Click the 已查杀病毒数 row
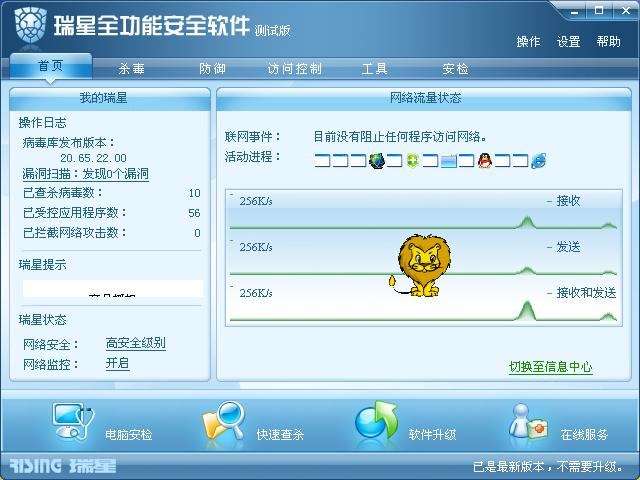Viewport: 640px width, 480px height. [x=111, y=193]
